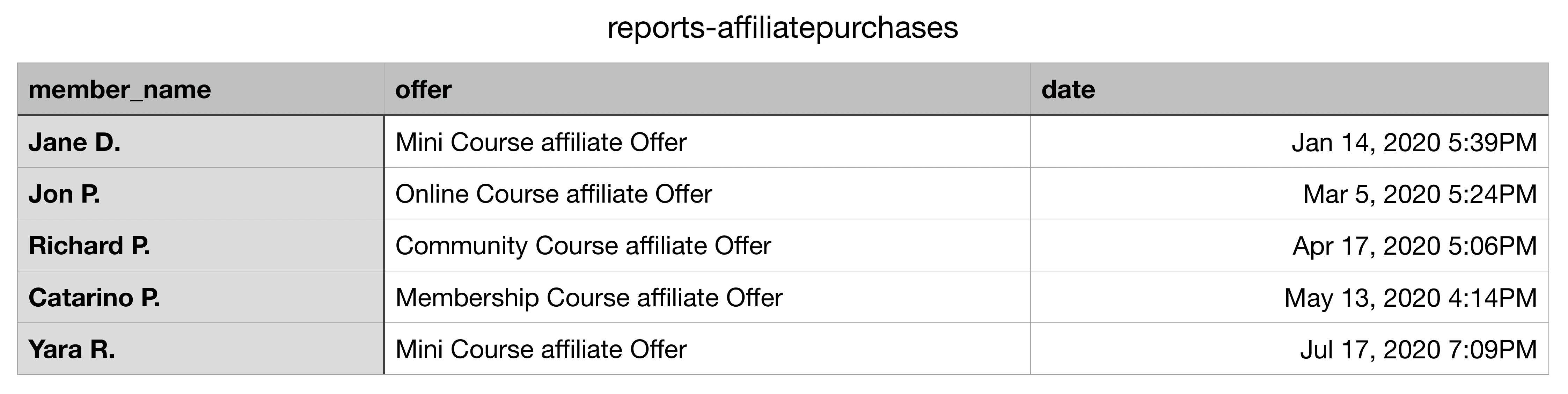Select the Jul 17, 2020 7:09PM date cell
Image resolution: width=1568 pixels, height=394 pixels.
coord(1289,349)
